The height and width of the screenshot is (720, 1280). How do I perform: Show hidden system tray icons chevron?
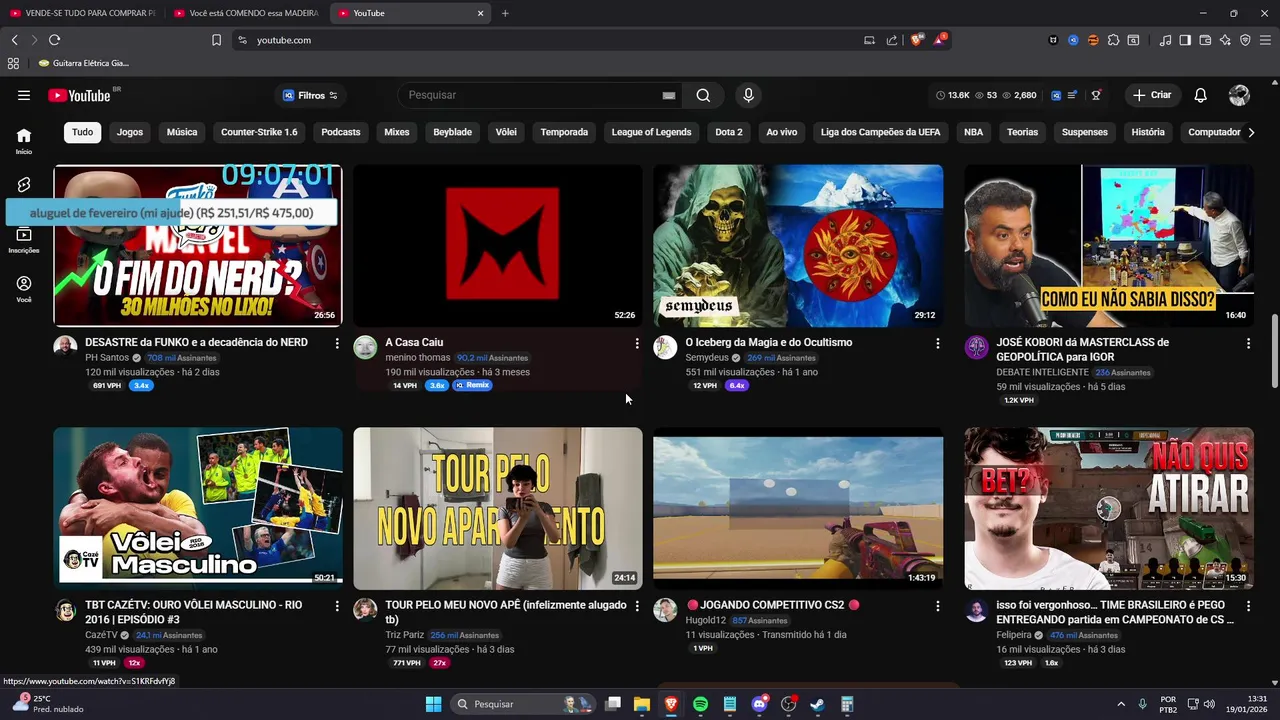coord(1121,704)
